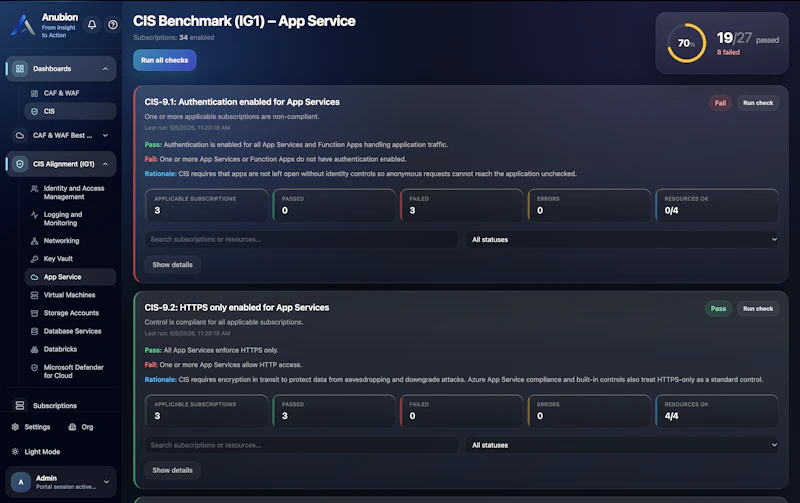800x503 pixels.
Task: Click 'CIS-9.1: Authentication enabled for App Services' title
Action: point(242,102)
